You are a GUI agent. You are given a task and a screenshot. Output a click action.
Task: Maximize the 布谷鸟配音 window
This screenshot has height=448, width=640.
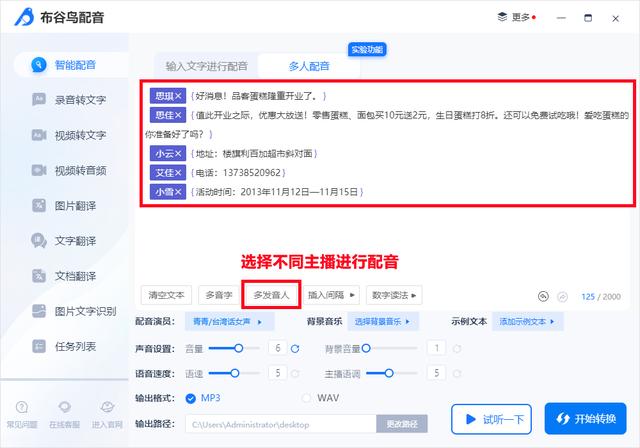(588, 18)
